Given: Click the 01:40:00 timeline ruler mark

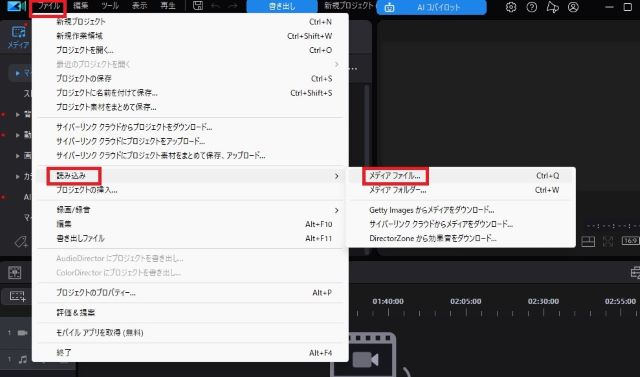Looking at the screenshot, I should [x=388, y=302].
